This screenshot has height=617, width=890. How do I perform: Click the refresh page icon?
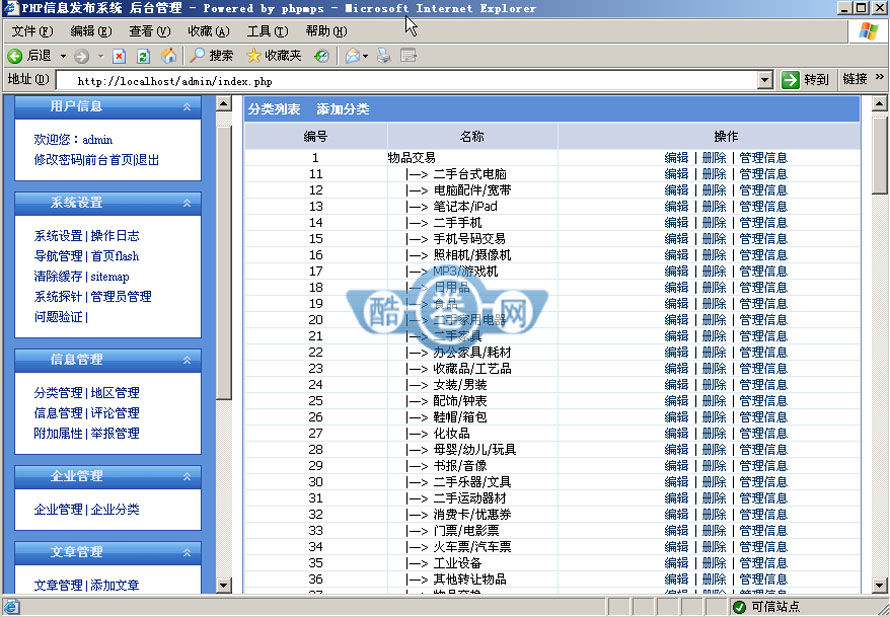click(142, 56)
